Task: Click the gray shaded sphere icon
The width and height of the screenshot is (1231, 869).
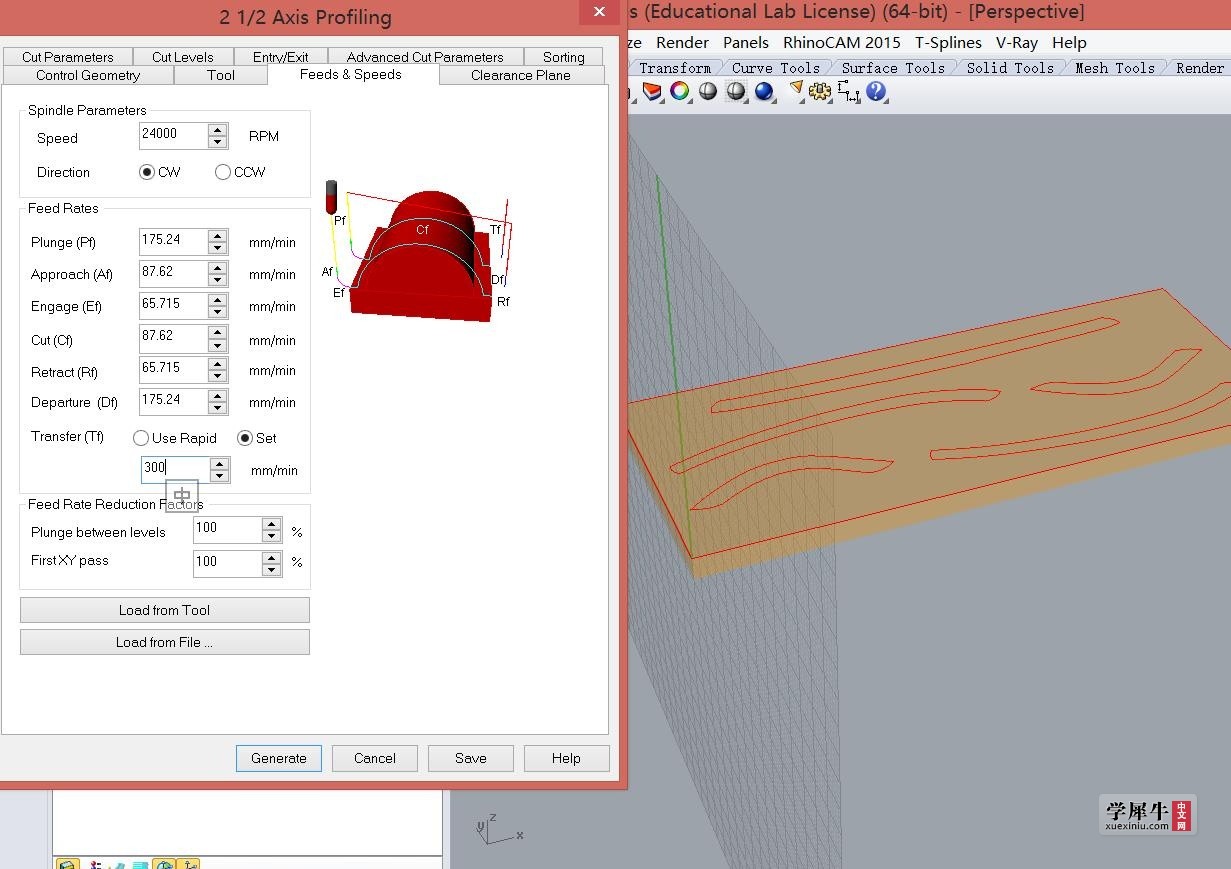Action: point(708,91)
